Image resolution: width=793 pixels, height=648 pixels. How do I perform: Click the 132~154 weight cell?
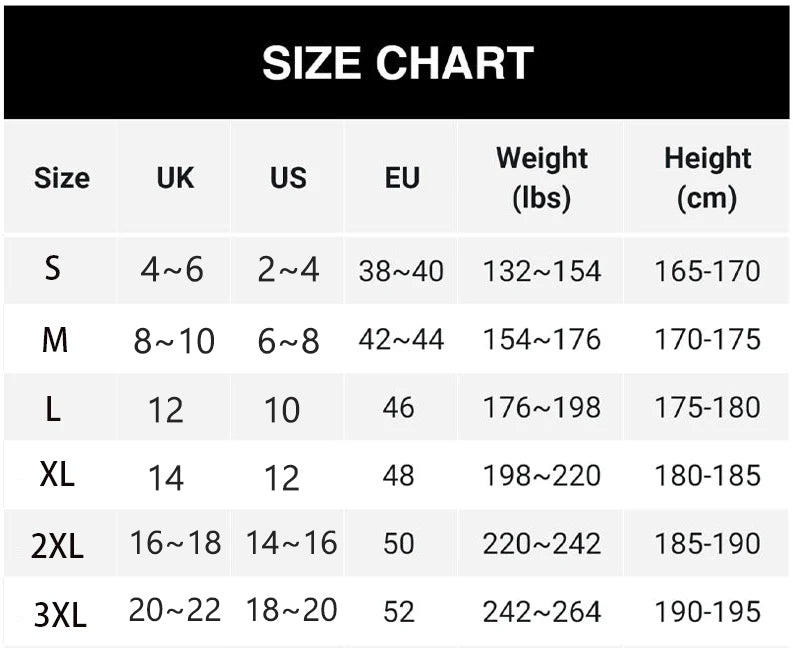point(542,271)
